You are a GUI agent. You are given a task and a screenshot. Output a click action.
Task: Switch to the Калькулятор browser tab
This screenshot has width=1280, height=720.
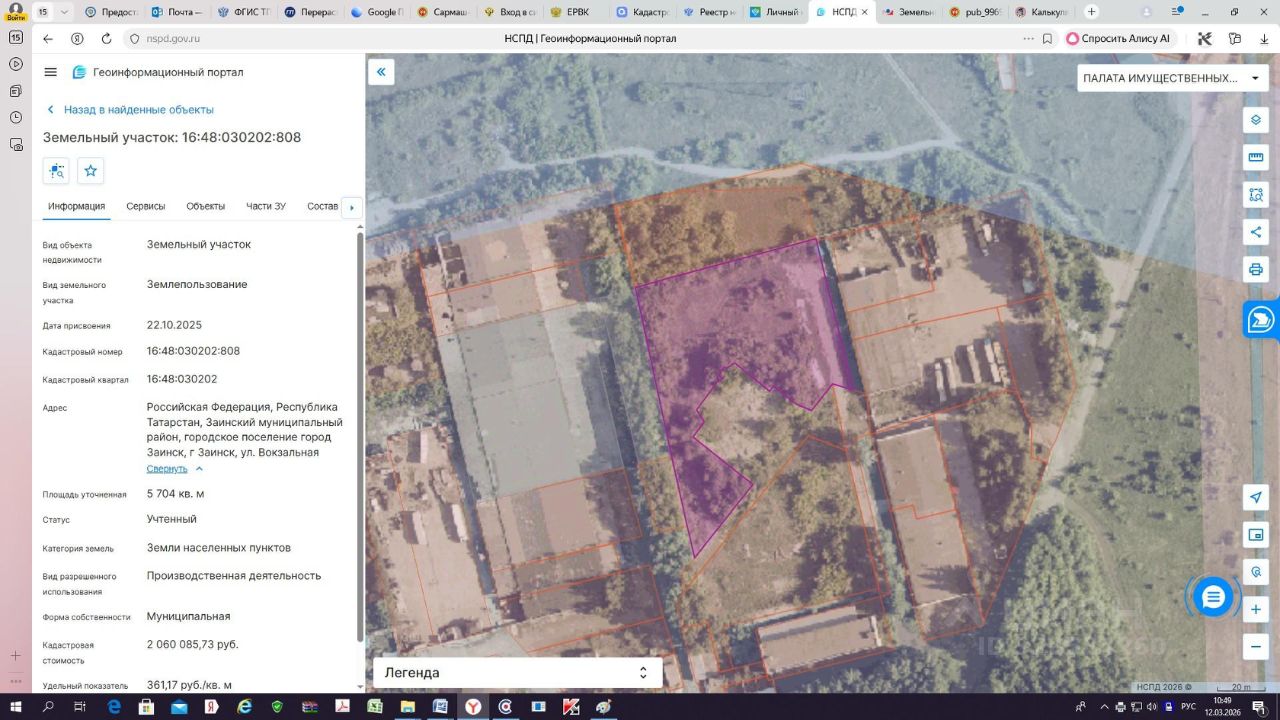[x=1040, y=12]
